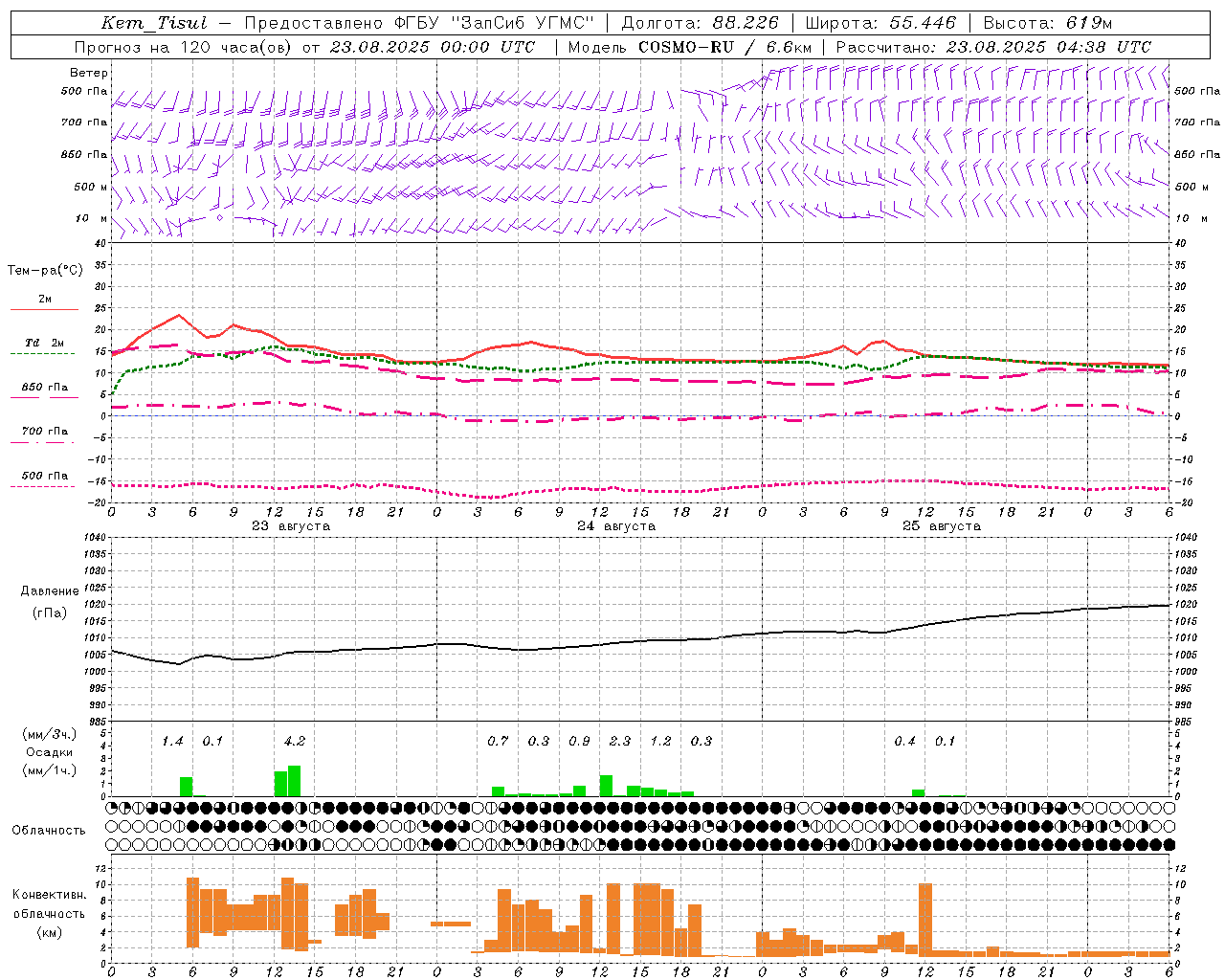Select the longitude value Долгота: 88.226
Viewport: 1225px width, 980px height.
pos(700,23)
